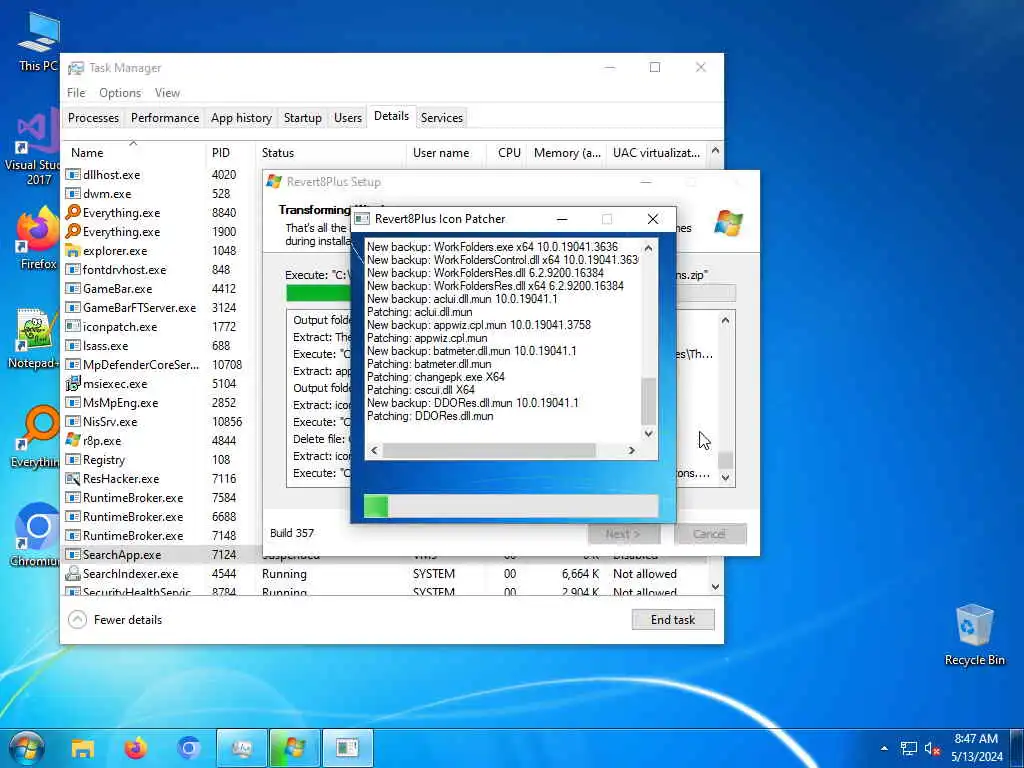This screenshot has height=768, width=1024.
Task: Switch to the Services tab
Action: tap(441, 118)
